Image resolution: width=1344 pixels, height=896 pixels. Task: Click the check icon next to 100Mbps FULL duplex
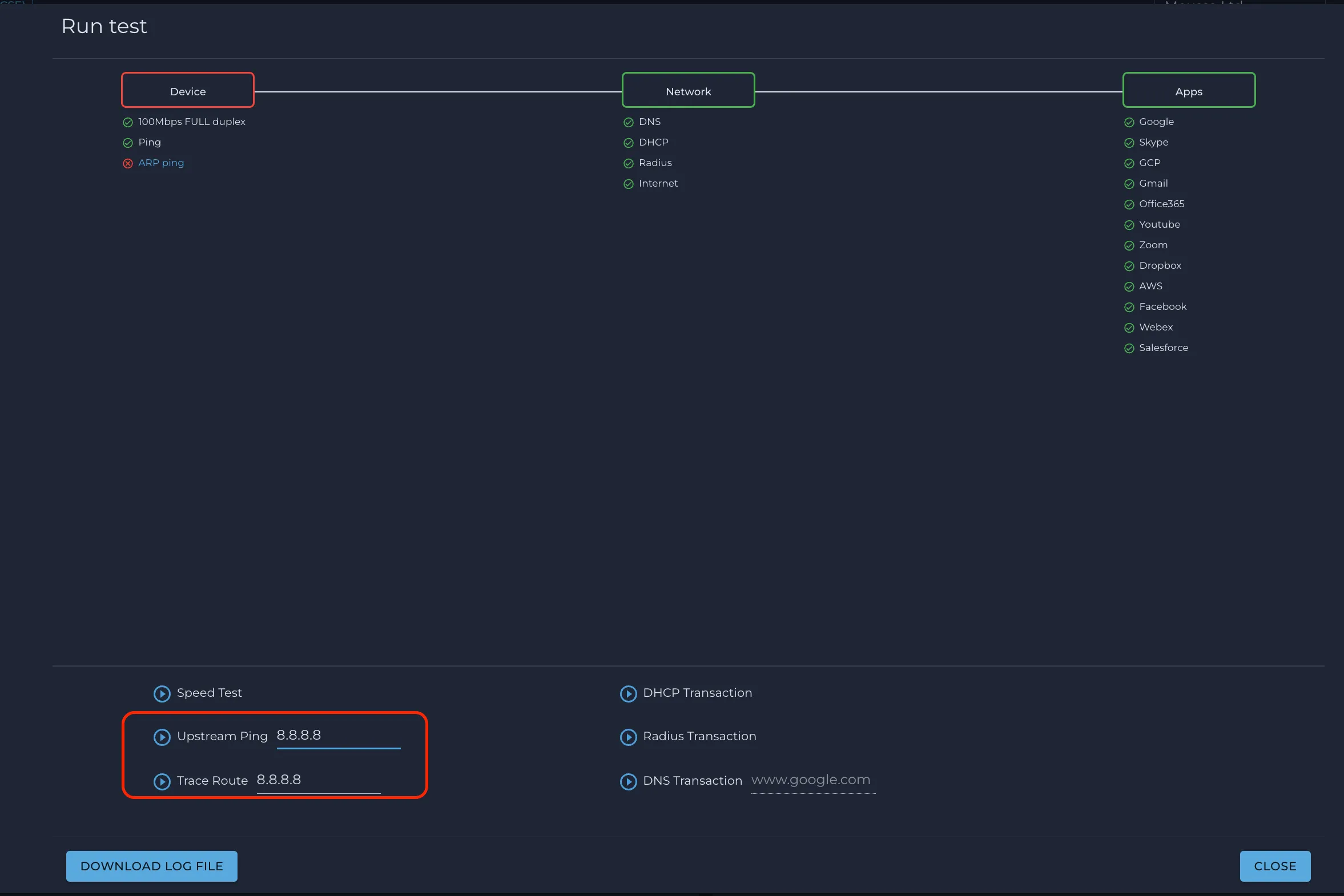(128, 122)
